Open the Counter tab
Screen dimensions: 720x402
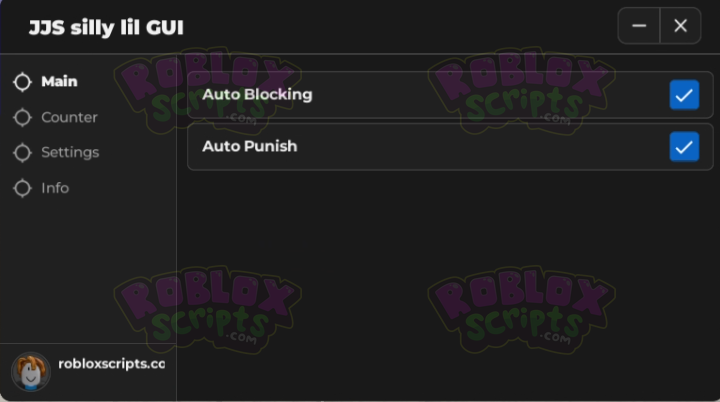[x=69, y=118]
